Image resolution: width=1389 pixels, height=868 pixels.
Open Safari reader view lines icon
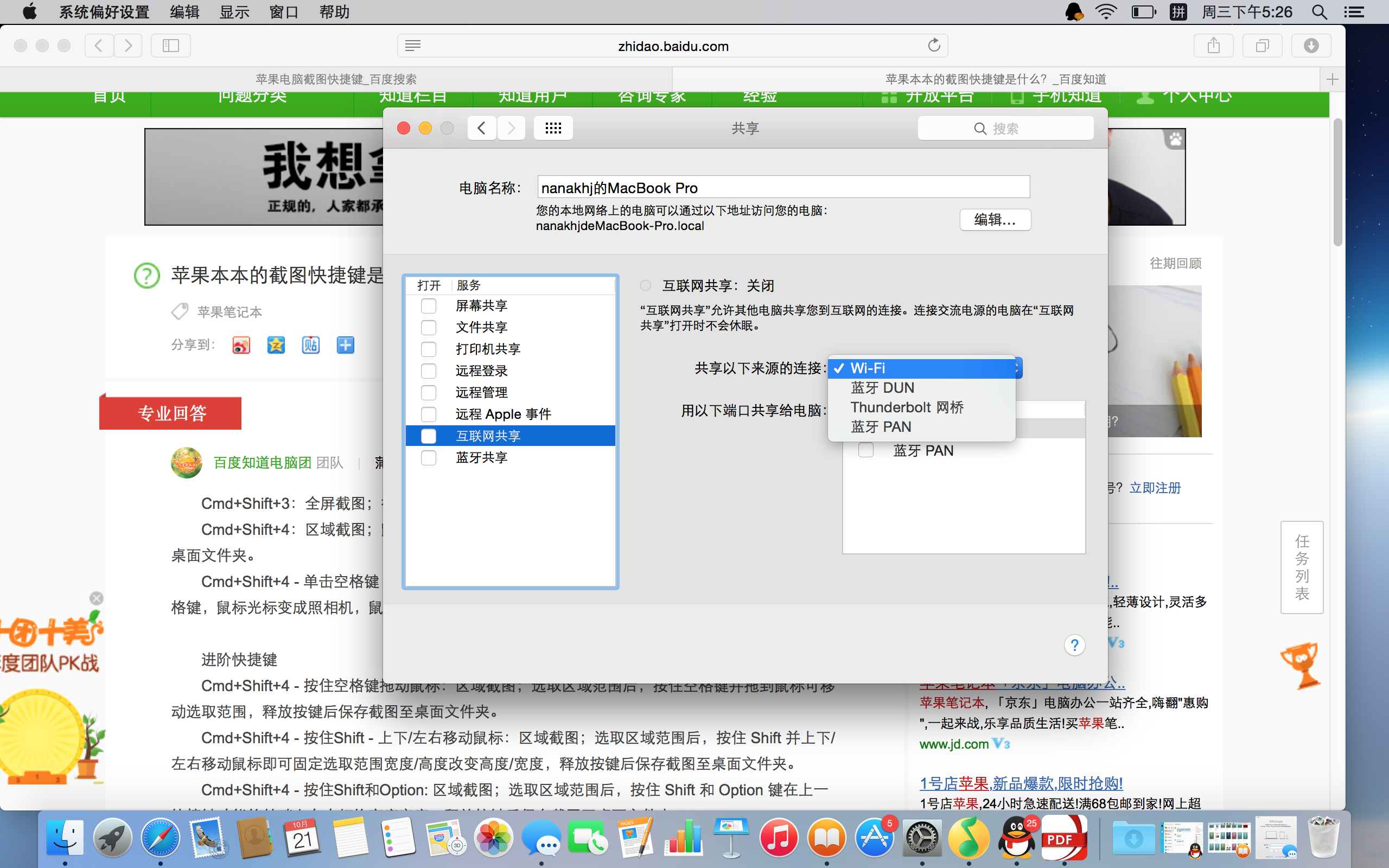(x=413, y=46)
